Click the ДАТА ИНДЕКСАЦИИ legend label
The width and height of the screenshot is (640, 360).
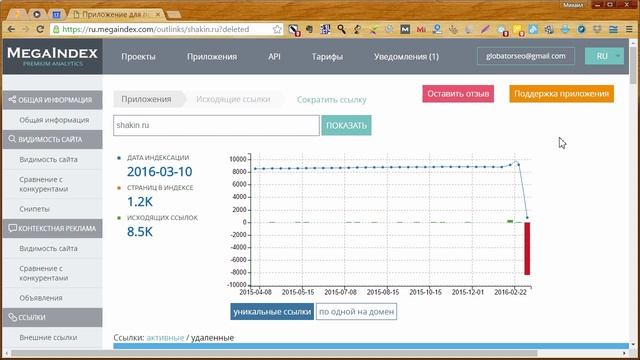point(158,158)
